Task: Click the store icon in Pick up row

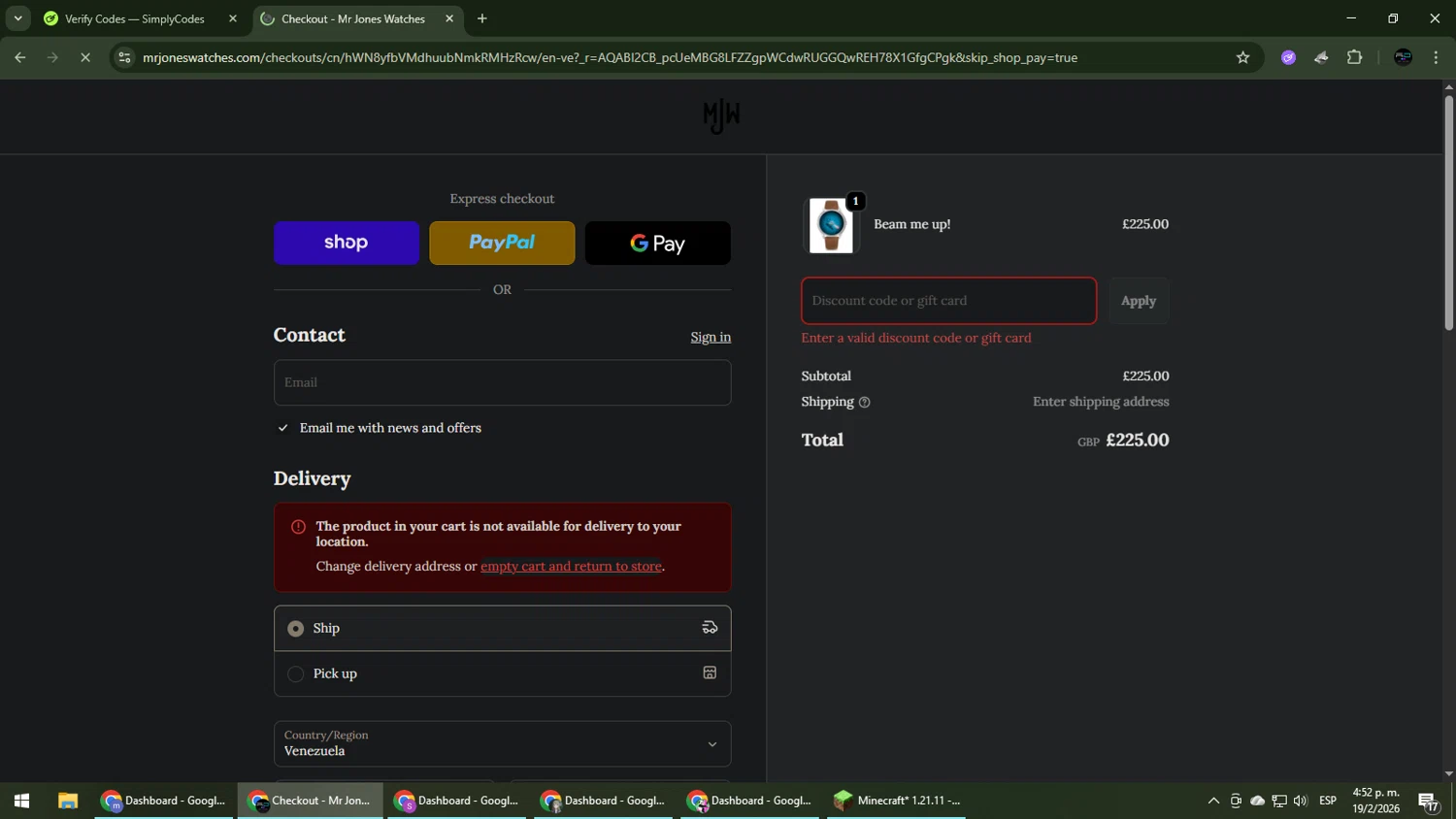Action: (x=710, y=672)
